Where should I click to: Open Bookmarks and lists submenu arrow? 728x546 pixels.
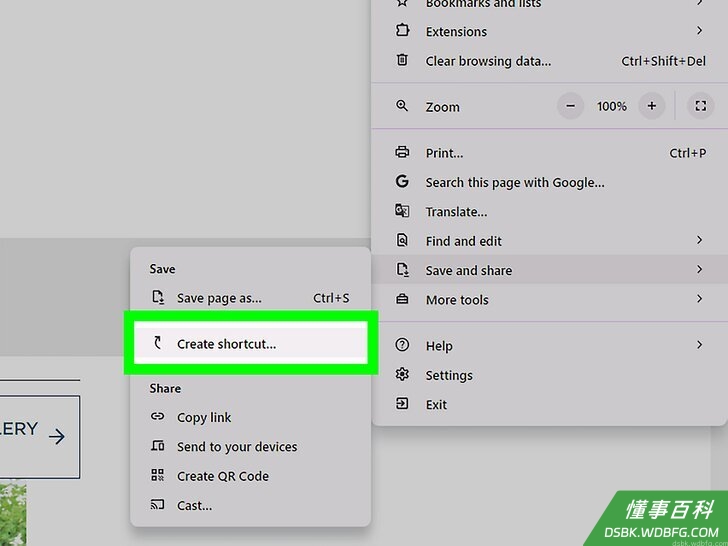tap(699, 3)
